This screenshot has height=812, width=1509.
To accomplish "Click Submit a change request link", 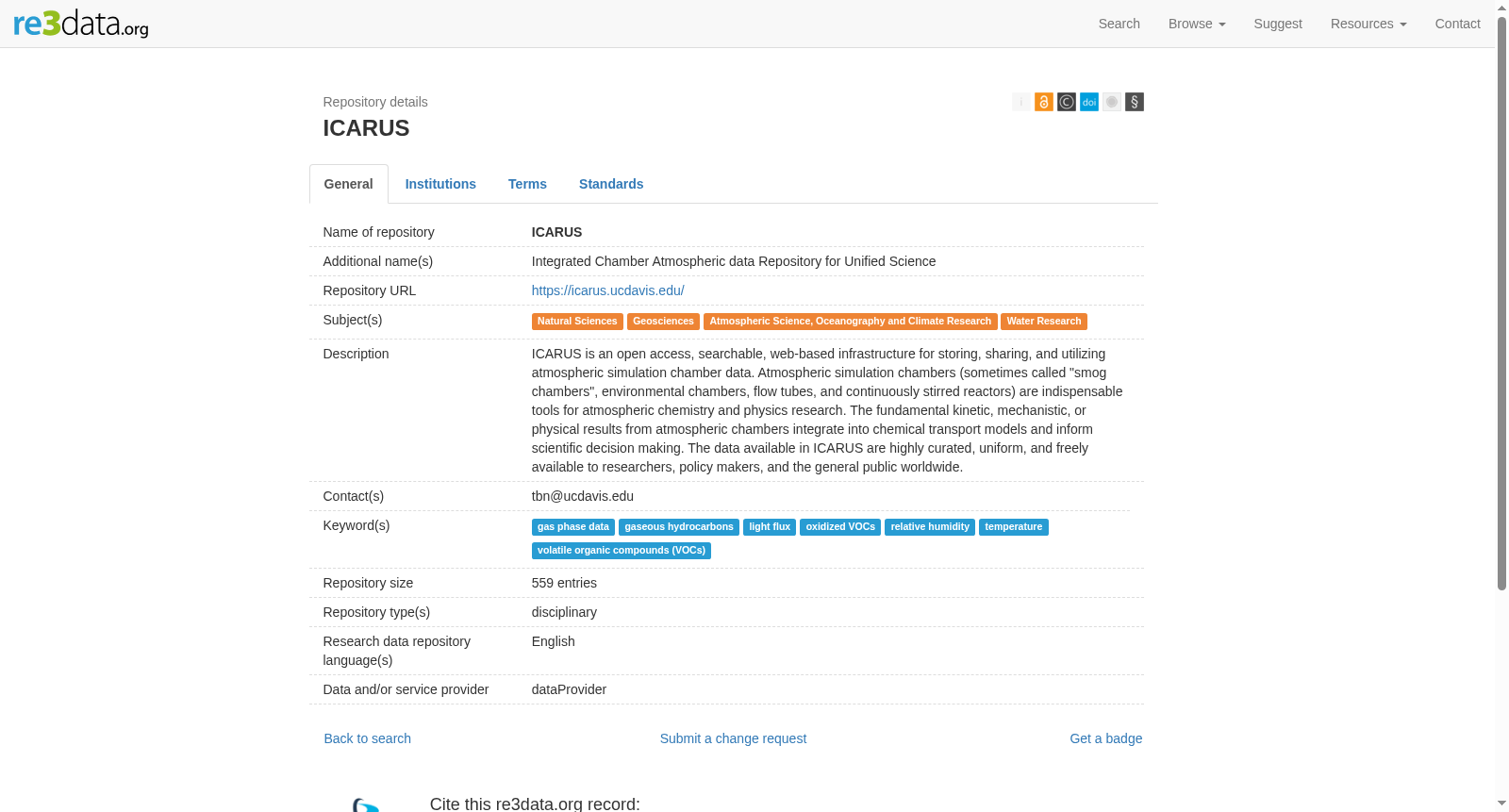I will (x=733, y=738).
